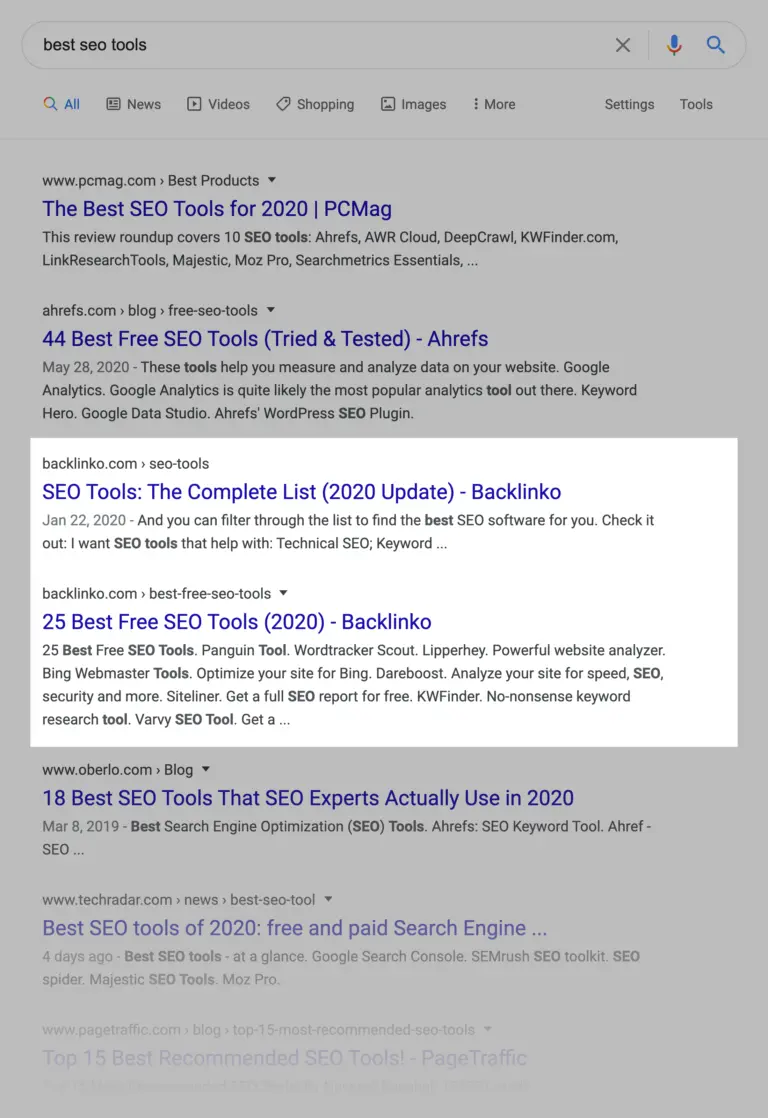Open search Settings
Screen dimensions: 768x1118
pos(629,104)
